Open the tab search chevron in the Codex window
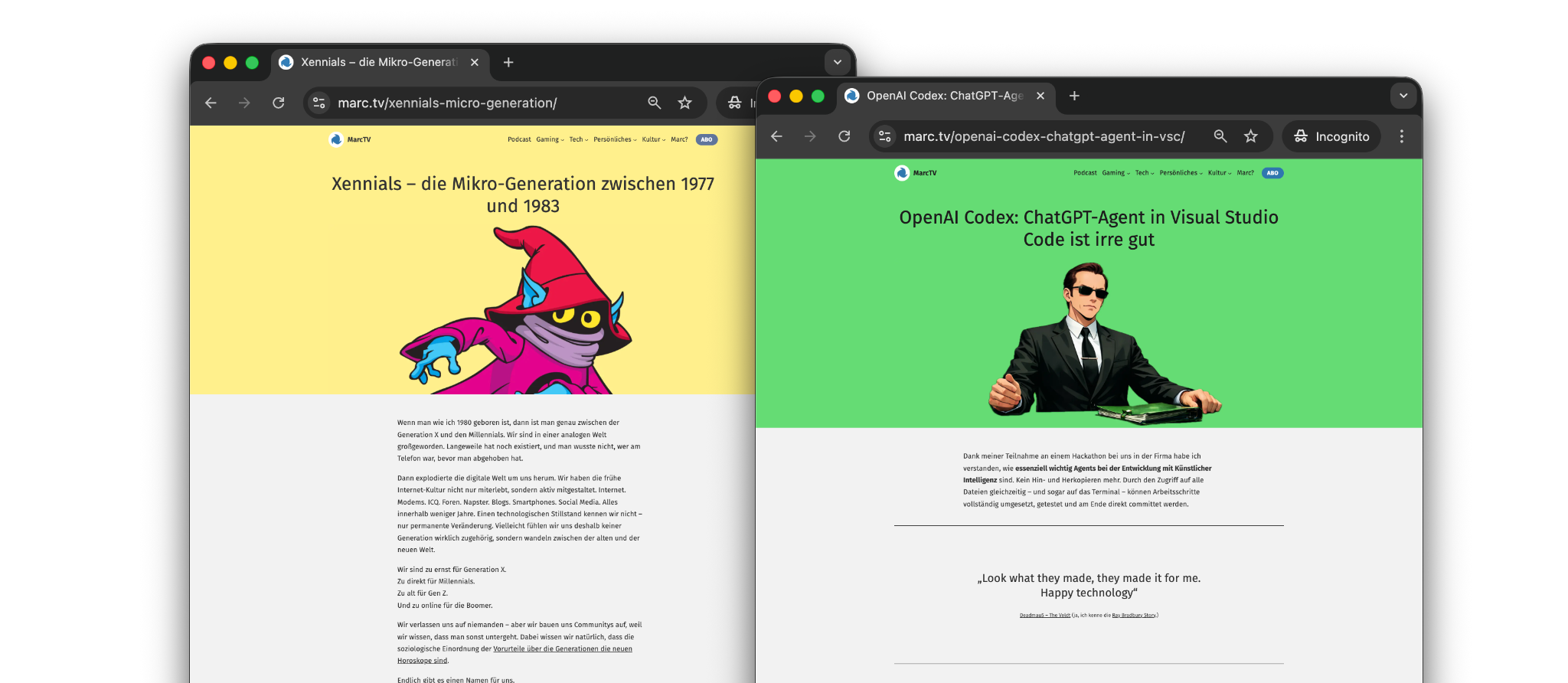 click(x=1403, y=96)
